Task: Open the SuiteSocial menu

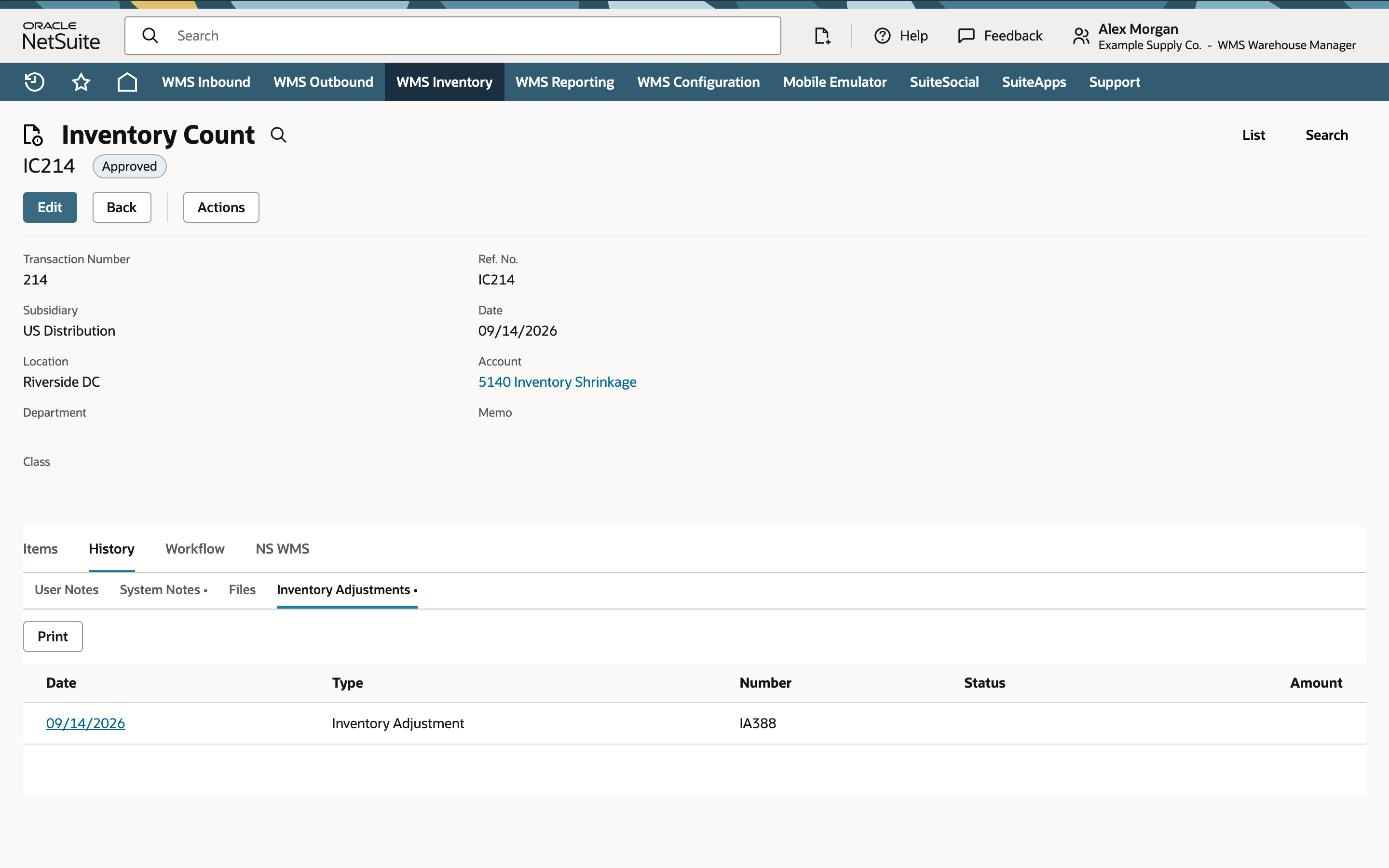Action: tap(944, 82)
